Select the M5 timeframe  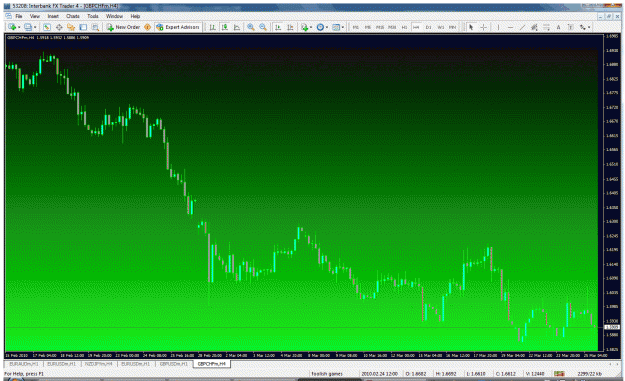tap(368, 27)
